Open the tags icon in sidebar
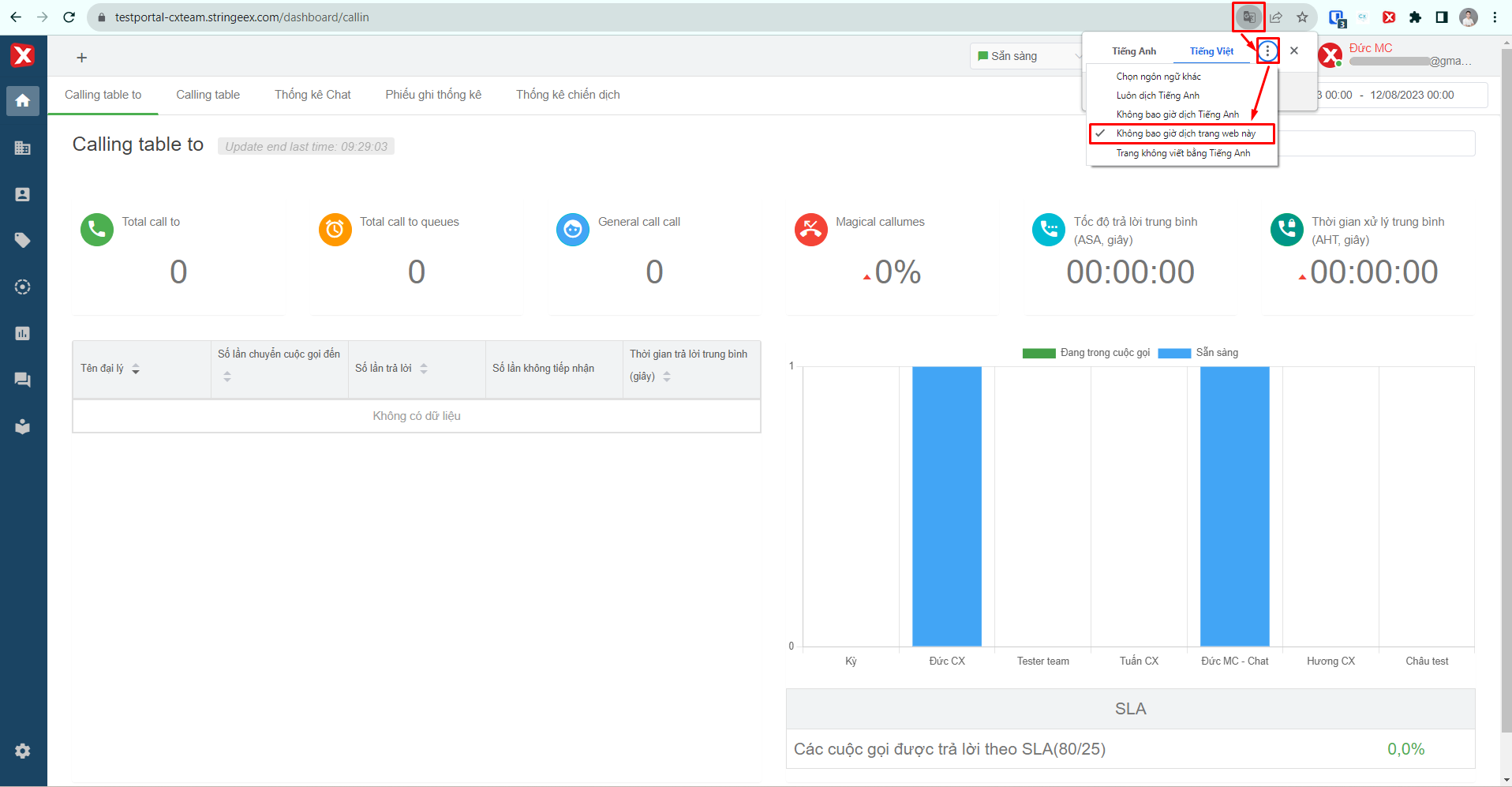This screenshot has width=1512, height=787. 23,240
